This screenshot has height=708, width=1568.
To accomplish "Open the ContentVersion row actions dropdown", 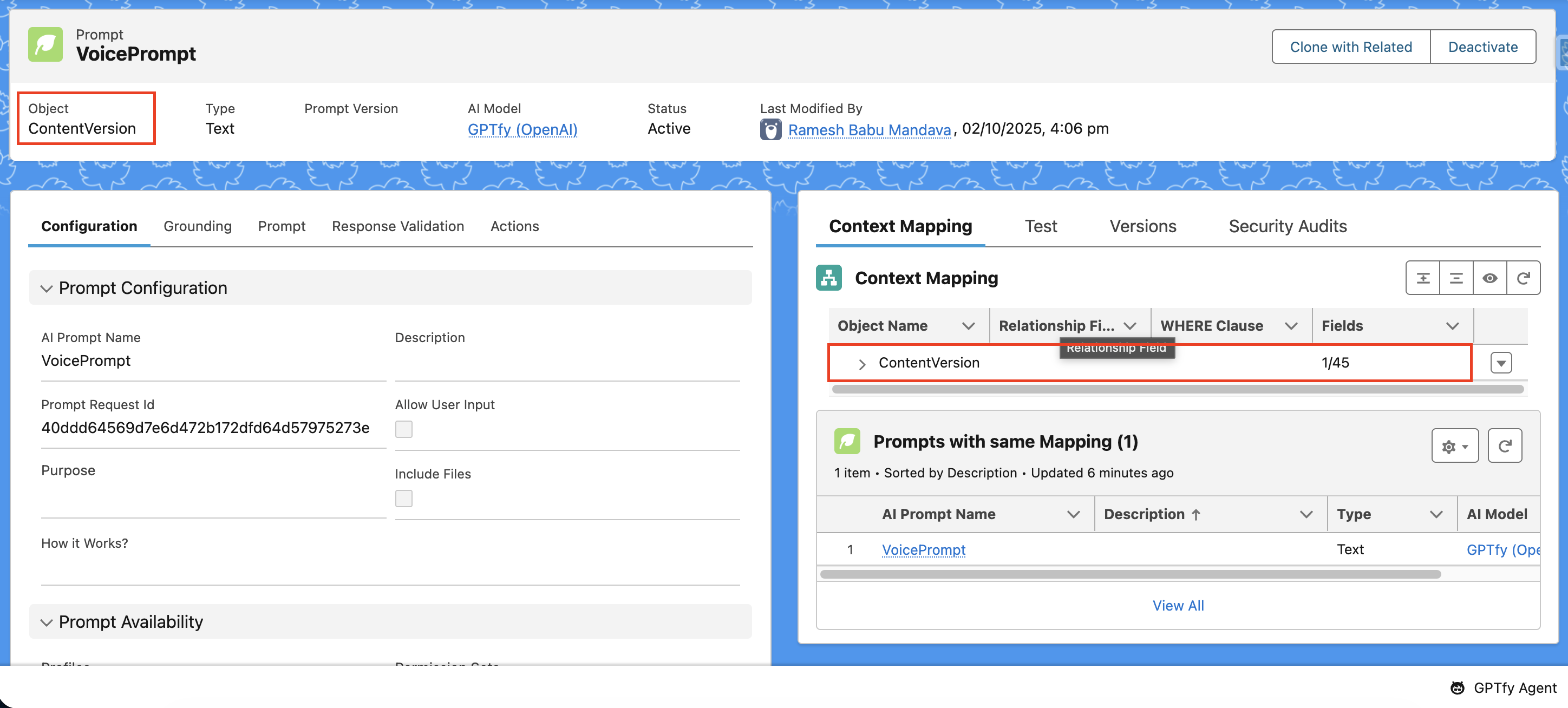I will [x=1500, y=363].
